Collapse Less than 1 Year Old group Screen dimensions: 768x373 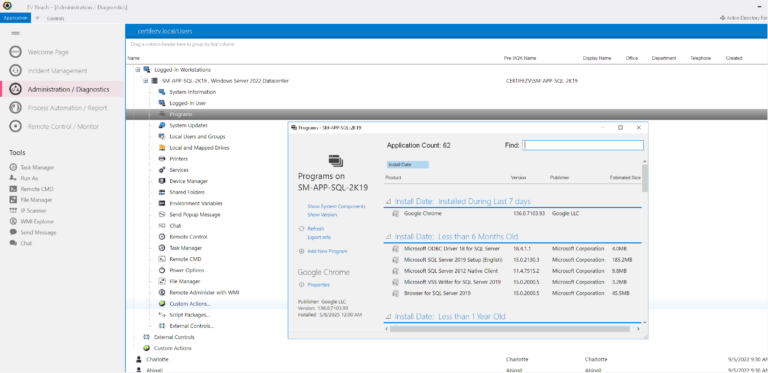pos(388,317)
